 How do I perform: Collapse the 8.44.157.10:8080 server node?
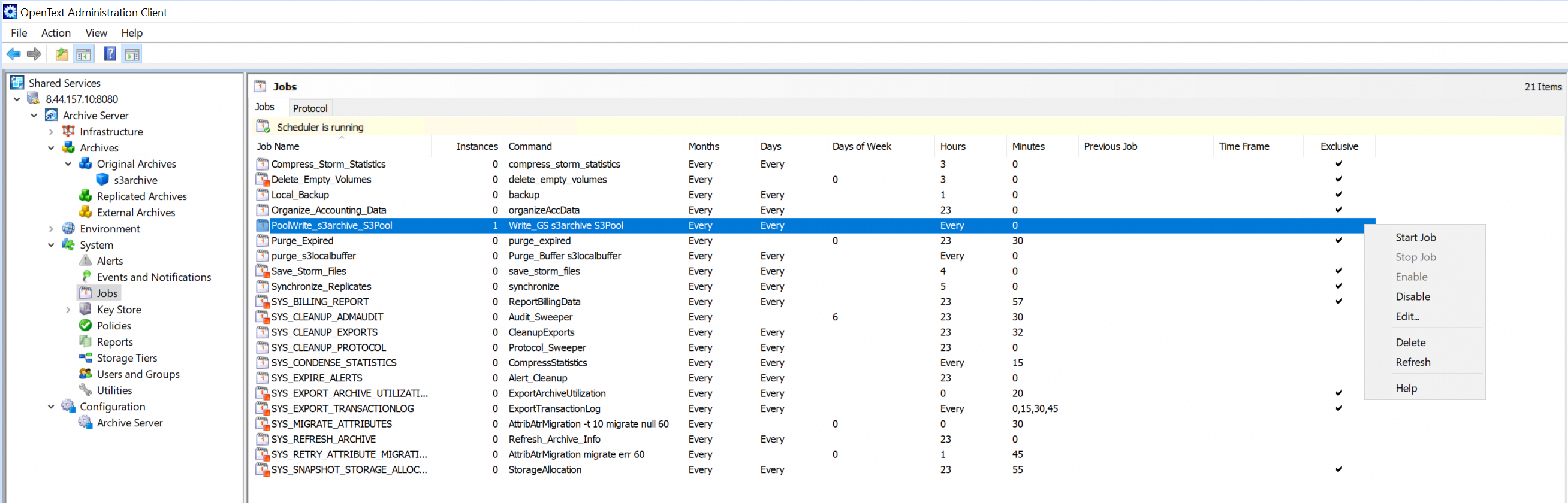(17, 99)
